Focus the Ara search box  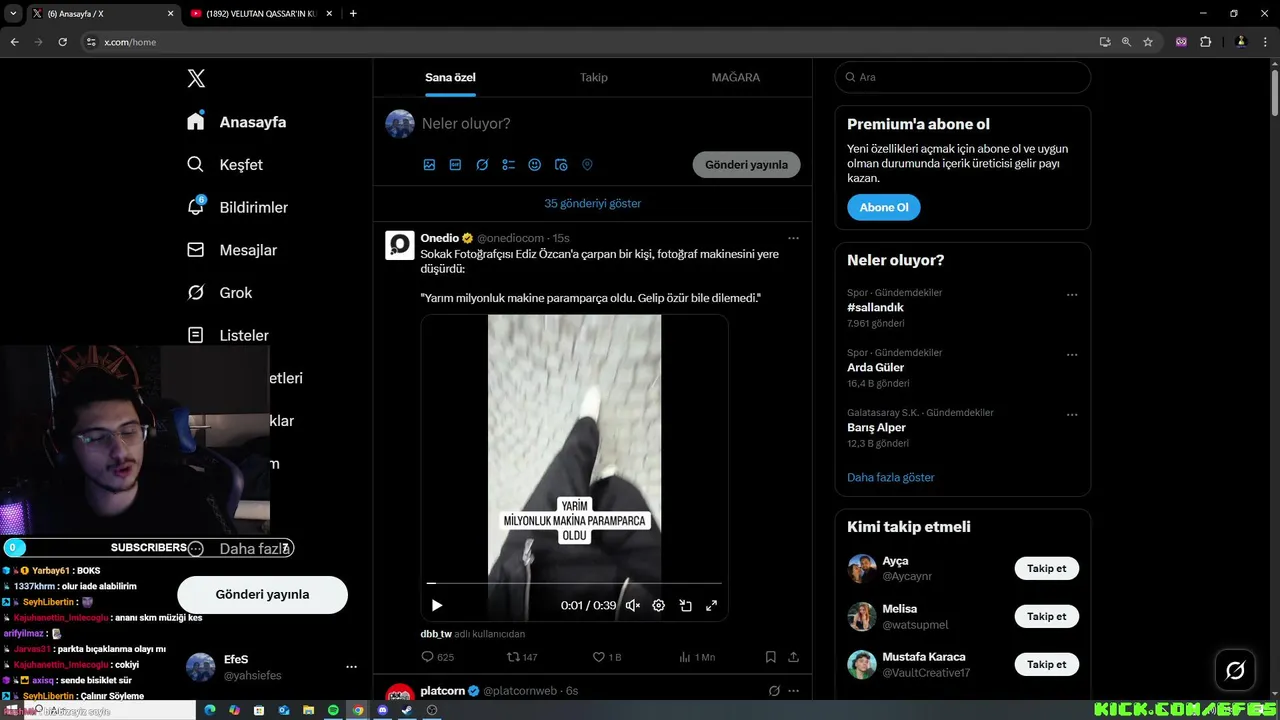click(963, 77)
